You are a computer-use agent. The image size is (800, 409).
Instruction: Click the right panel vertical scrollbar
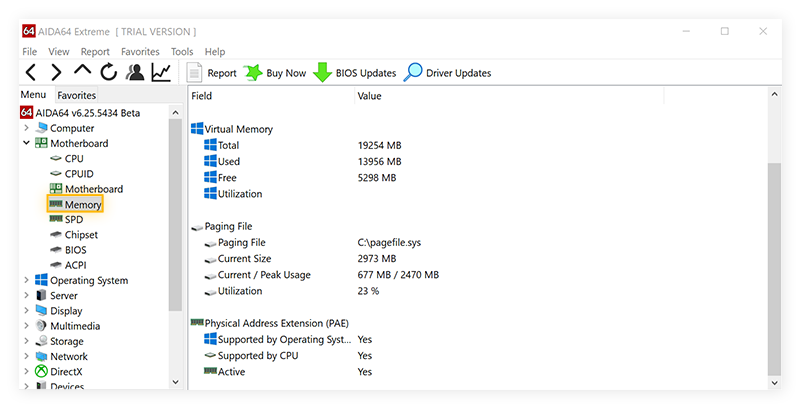click(x=772, y=260)
